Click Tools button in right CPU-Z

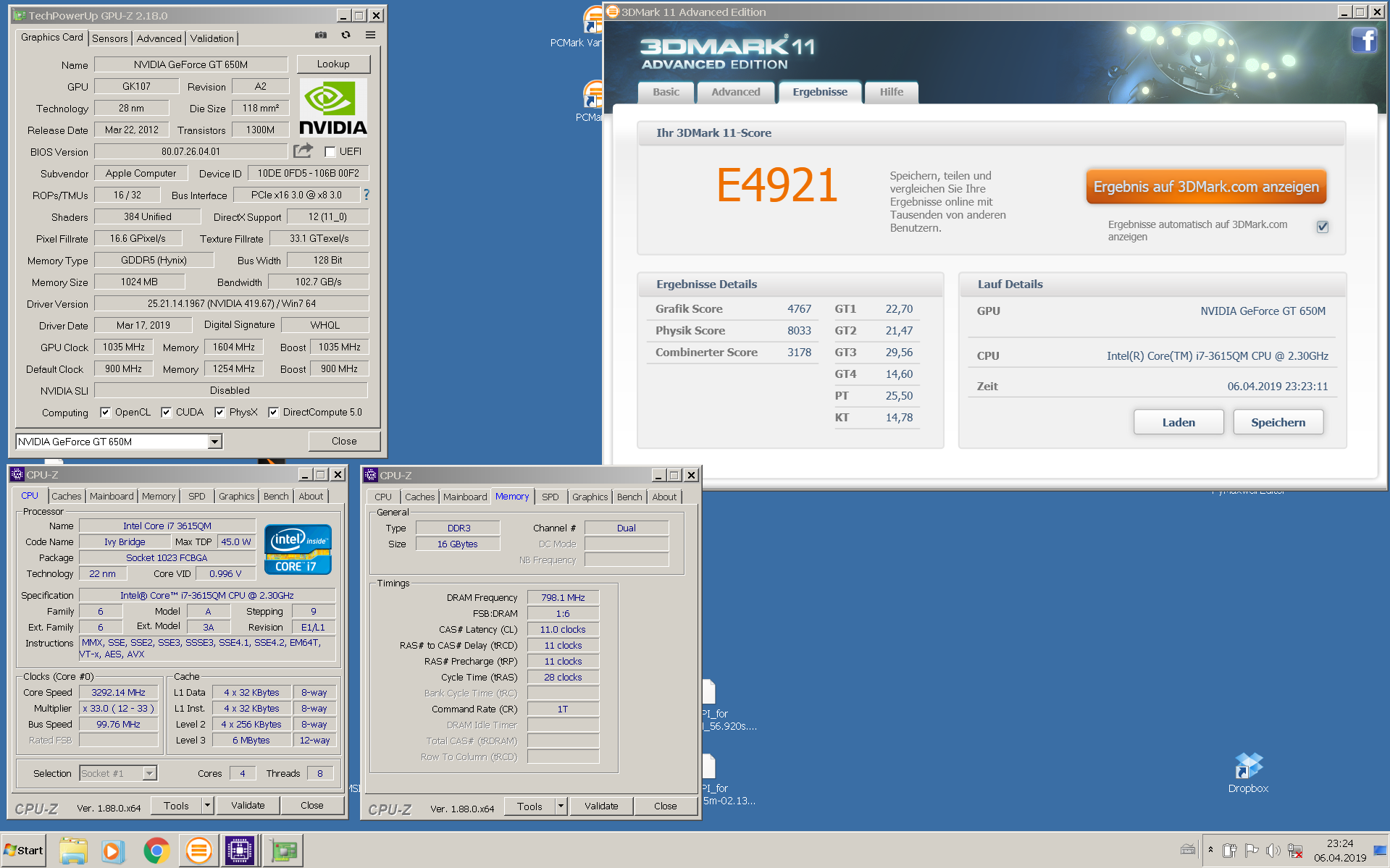pos(529,806)
